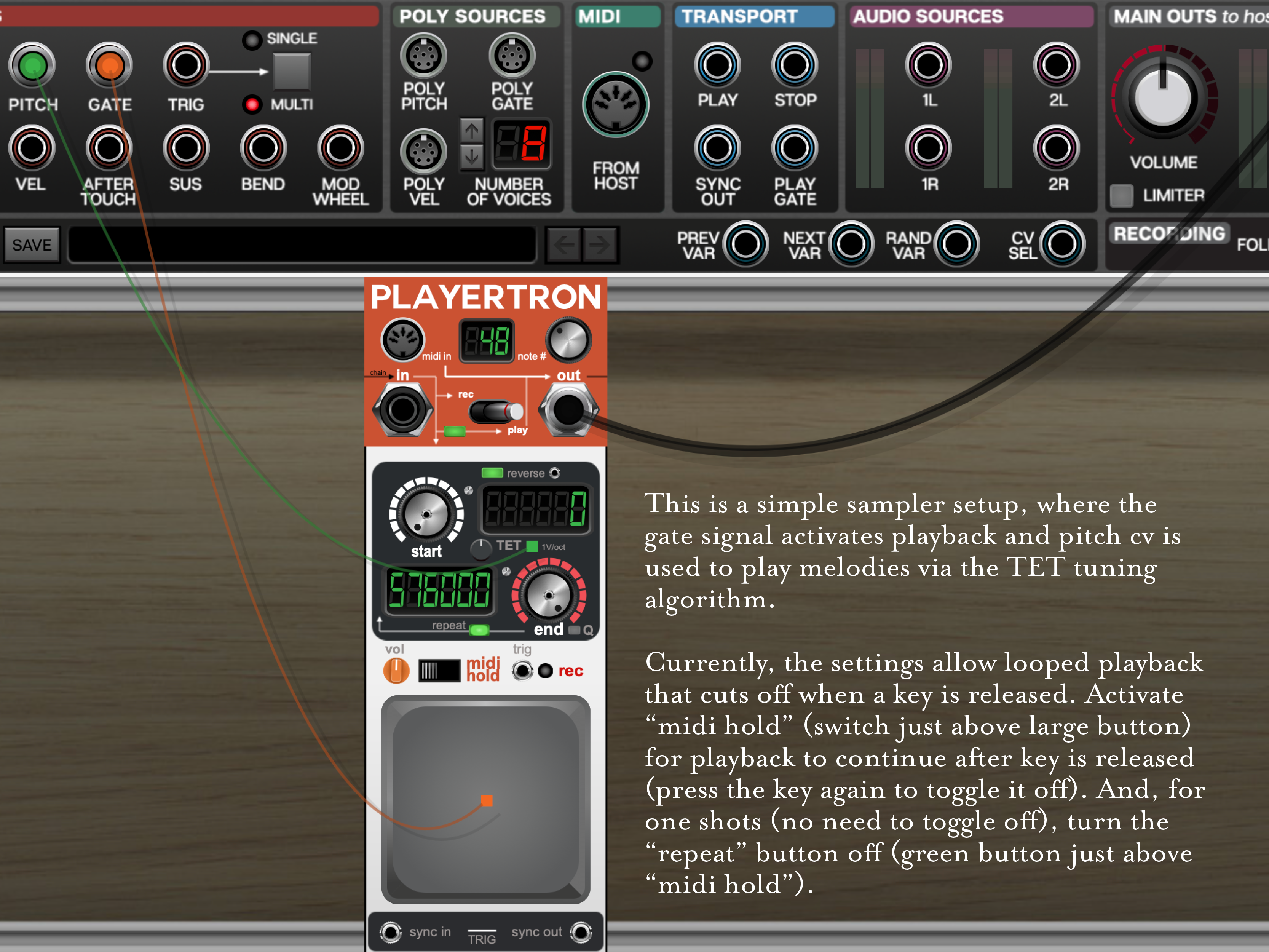Flip the midi hold switch
Screen dimensions: 1269x952
[x=439, y=670]
